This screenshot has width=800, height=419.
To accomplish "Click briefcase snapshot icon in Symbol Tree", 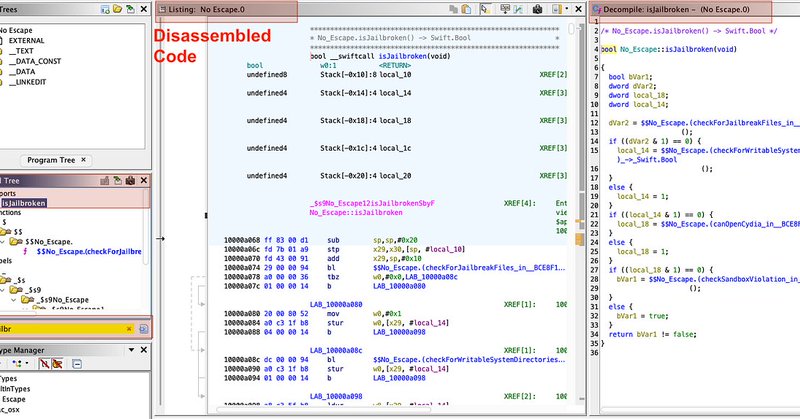I will pyautogui.click(x=130, y=181).
